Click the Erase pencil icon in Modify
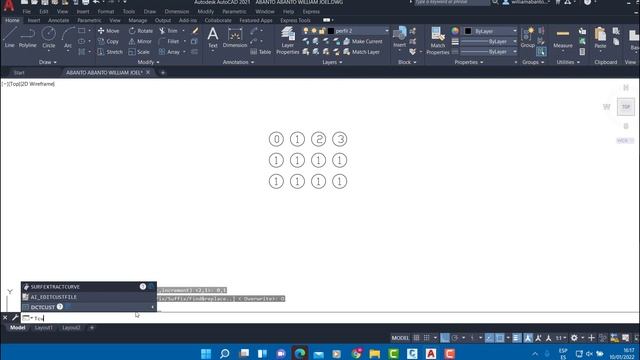Image resolution: width=640 pixels, height=360 pixels. [195, 31]
